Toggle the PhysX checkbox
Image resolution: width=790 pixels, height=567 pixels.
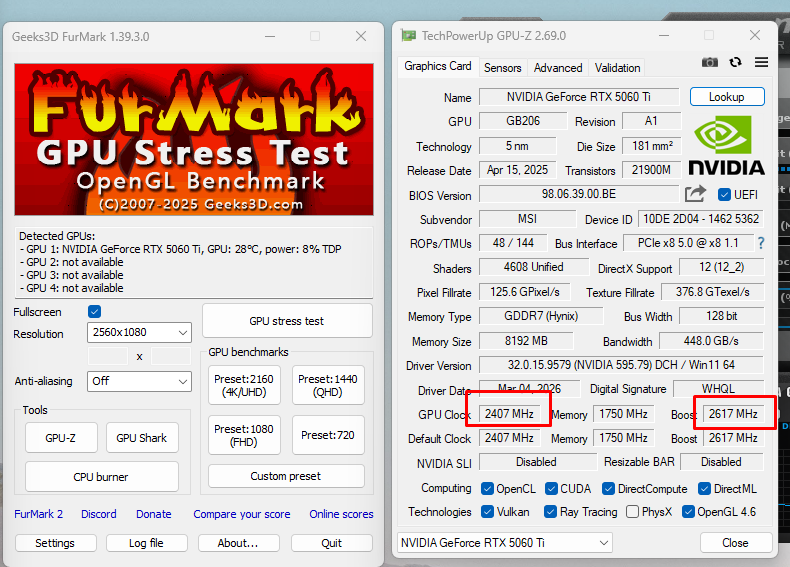[632, 512]
